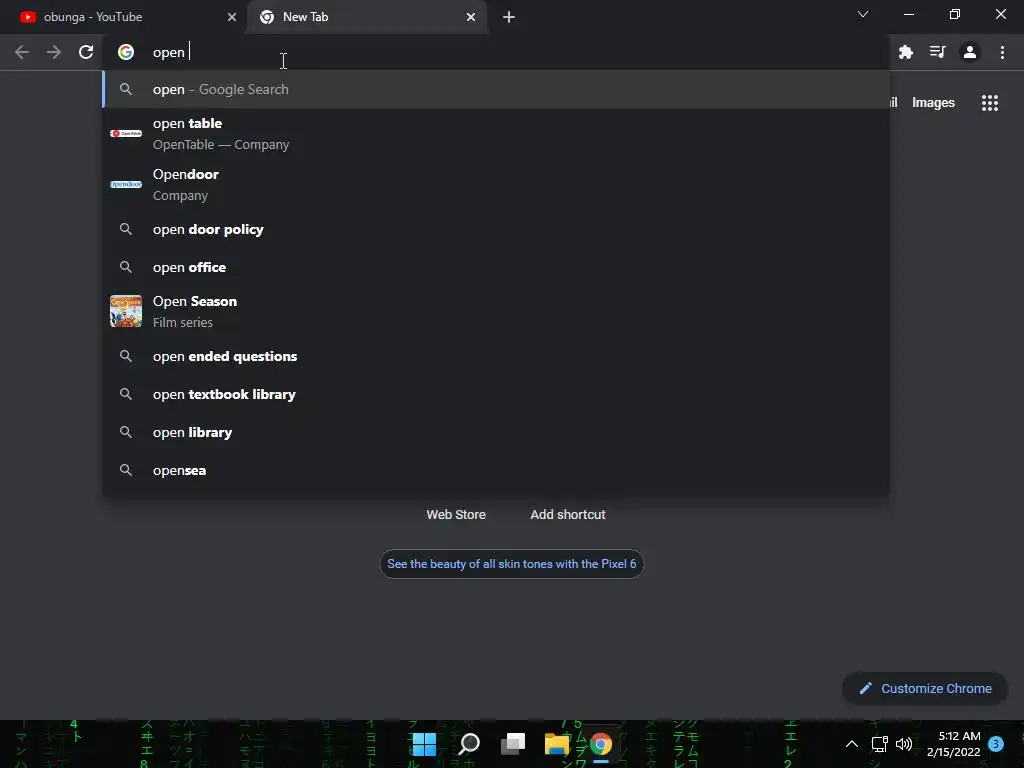Open the Windows Start menu
The height and width of the screenshot is (768, 1024).
[424, 744]
